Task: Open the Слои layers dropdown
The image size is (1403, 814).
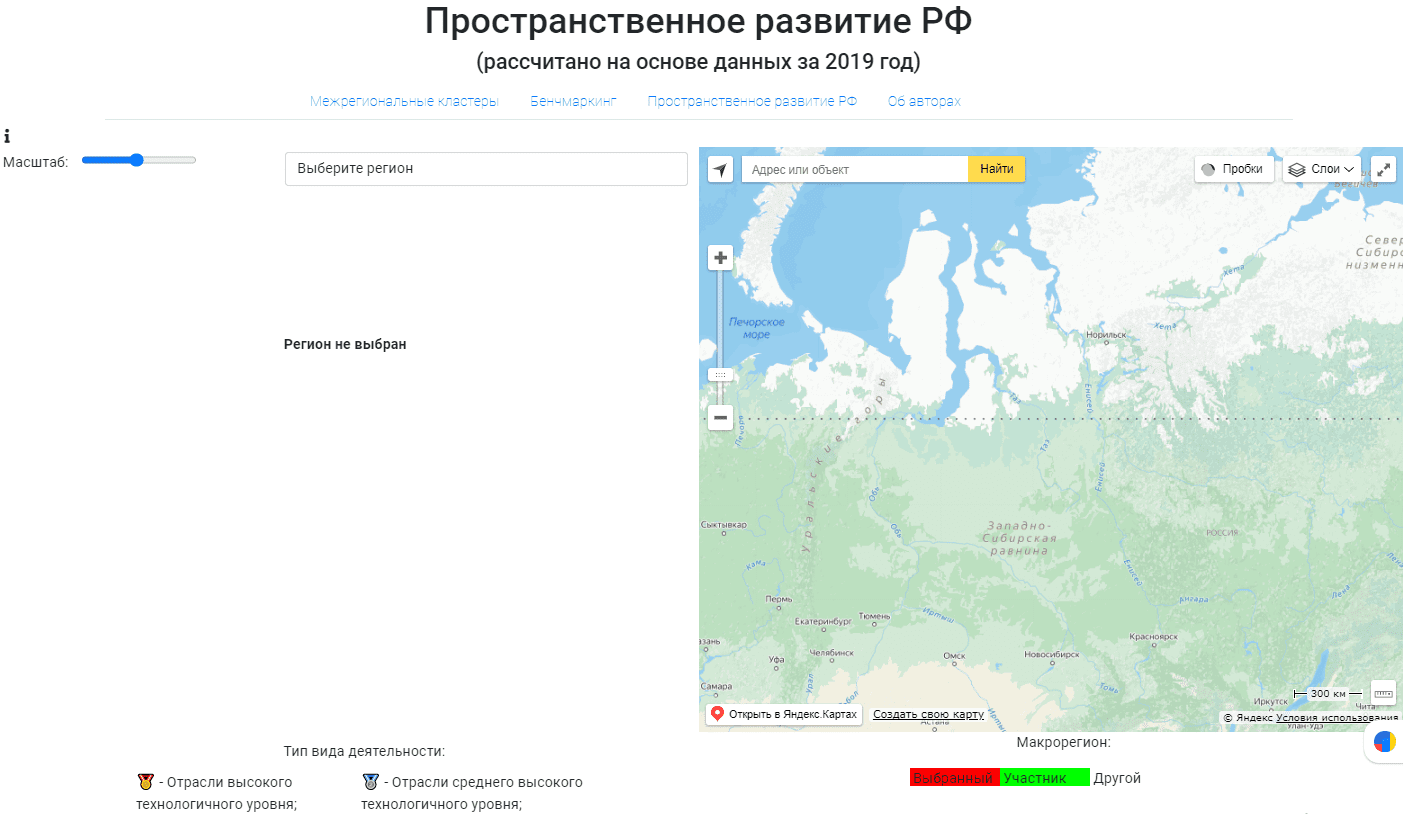Action: click(1322, 169)
